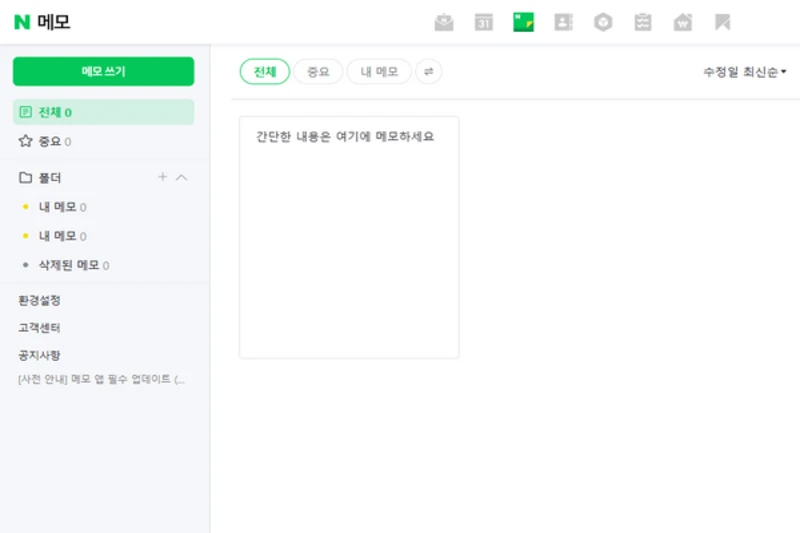Open the 수정일 최신순 sort dropdown
This screenshot has width=800, height=533.
(744, 72)
